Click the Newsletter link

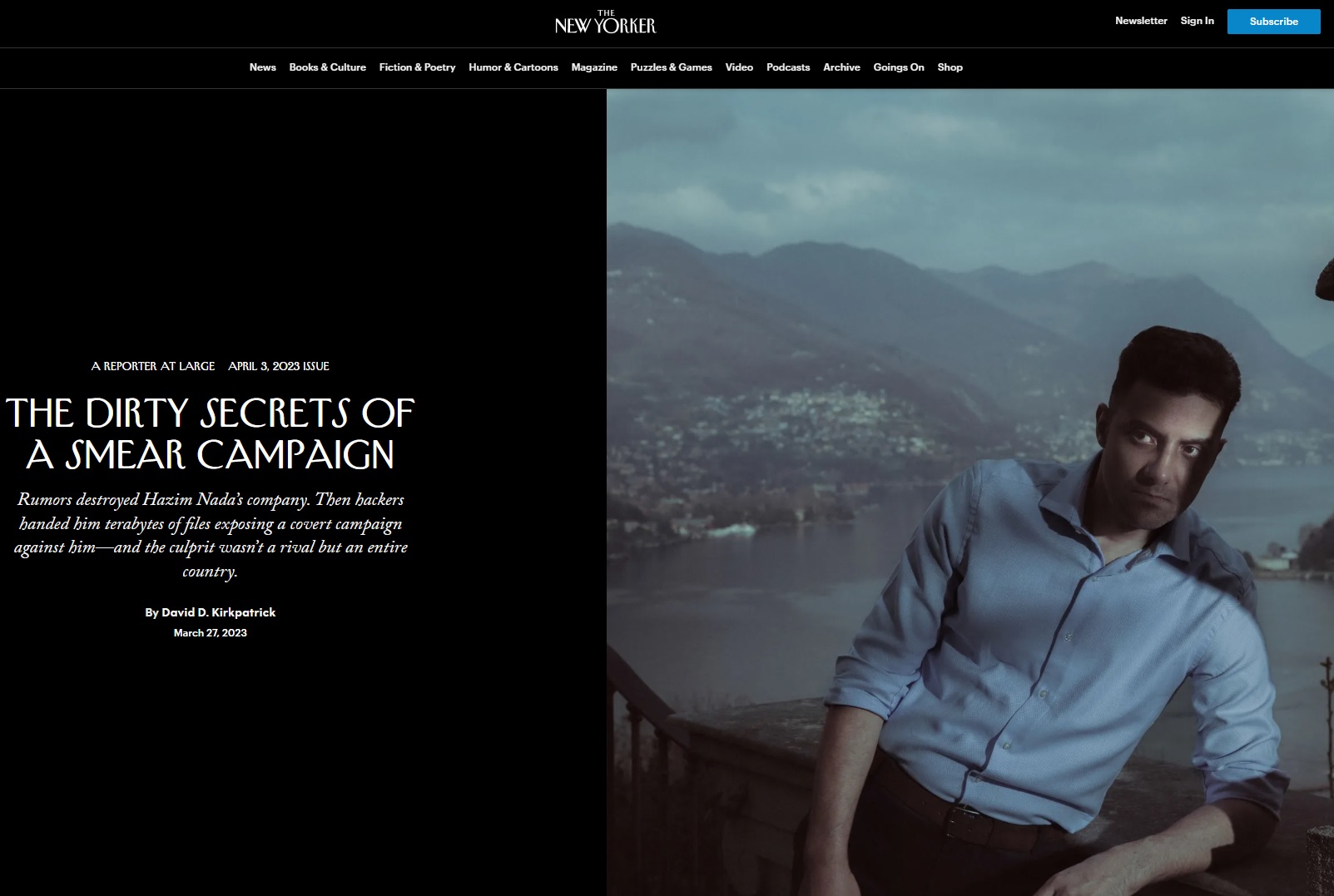pos(1141,21)
